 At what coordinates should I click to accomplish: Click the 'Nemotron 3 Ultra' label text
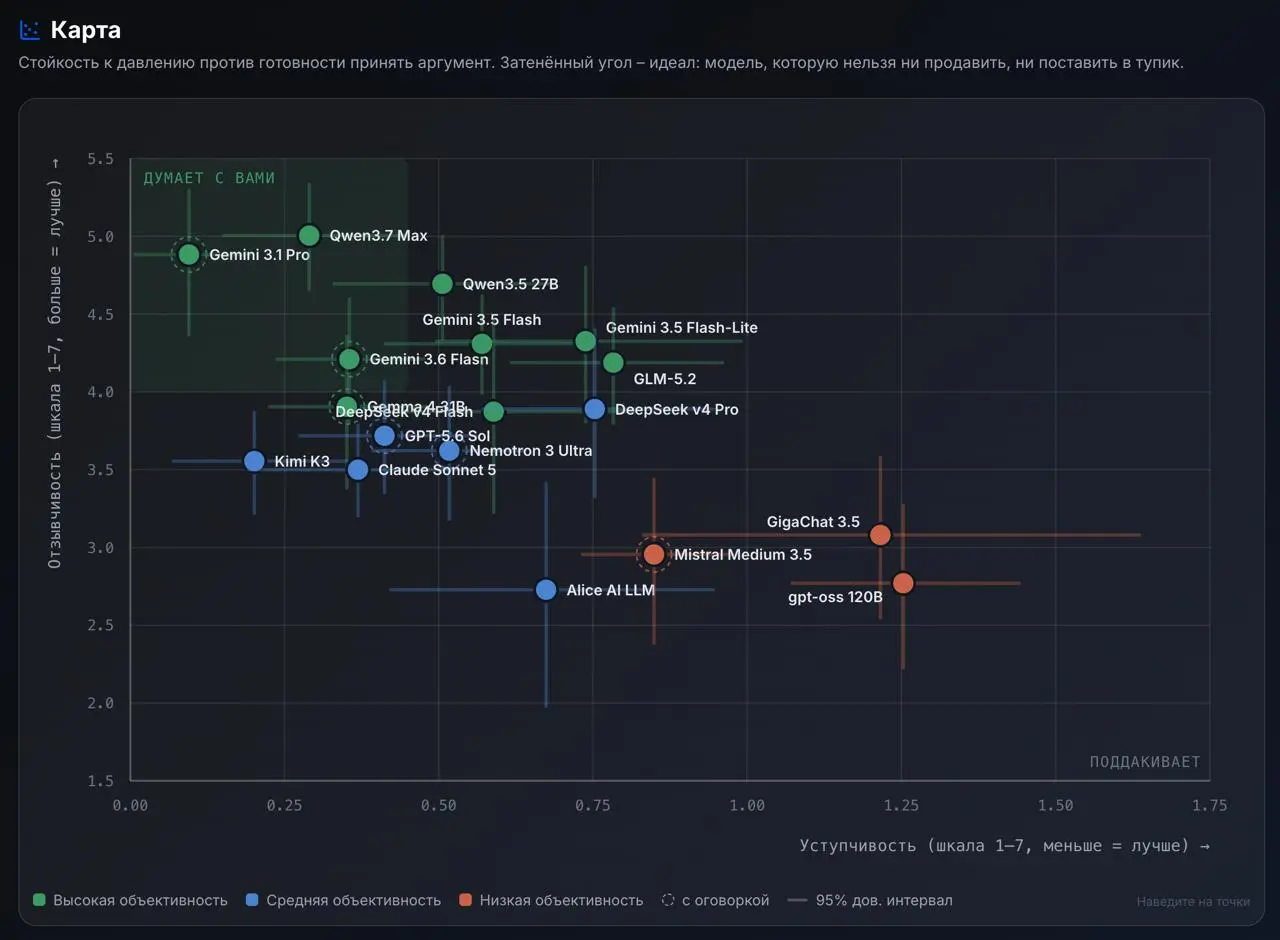pyautogui.click(x=531, y=451)
